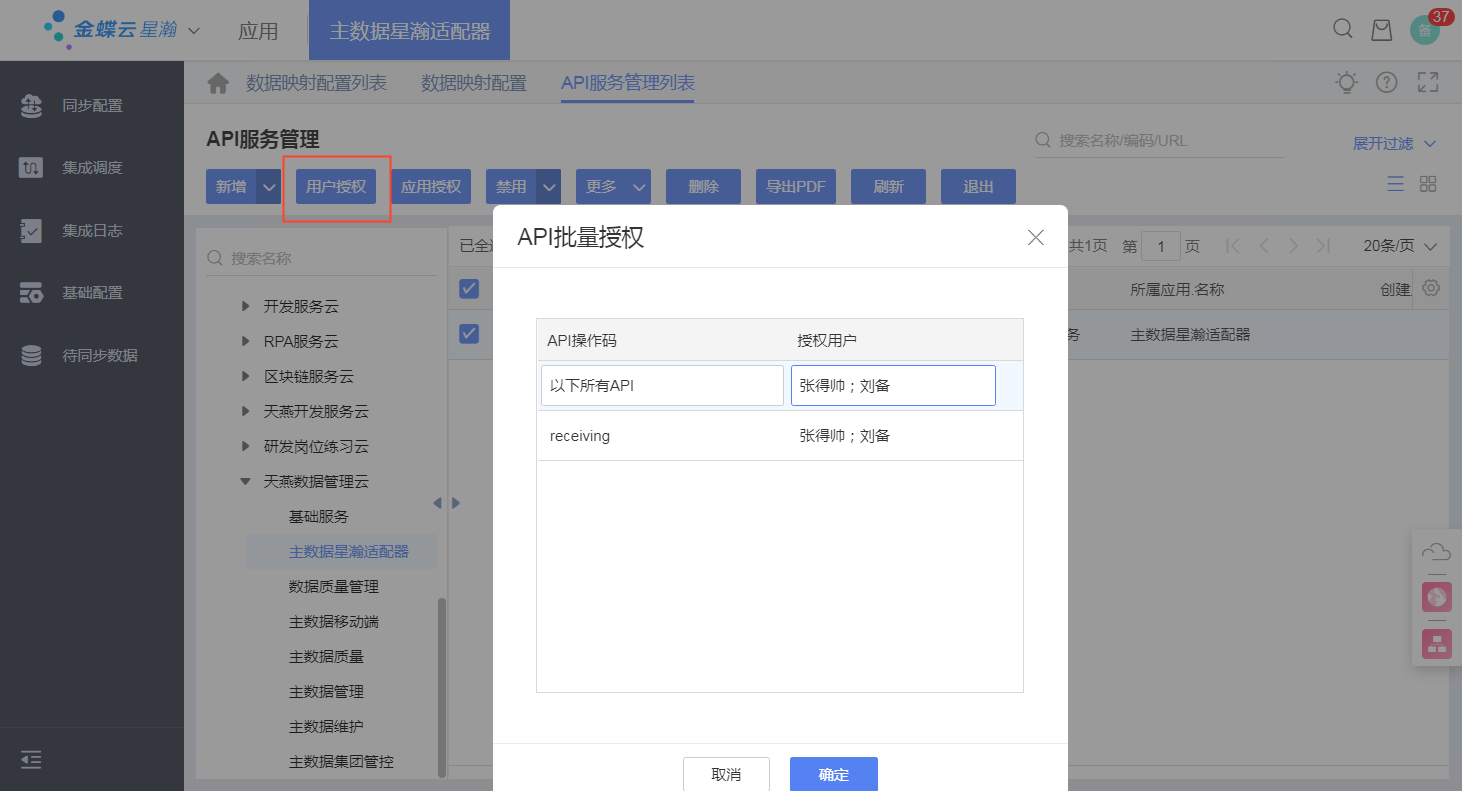The width and height of the screenshot is (1462, 791).
Task: Toggle fullscreen expand icon
Action: coord(1428,83)
